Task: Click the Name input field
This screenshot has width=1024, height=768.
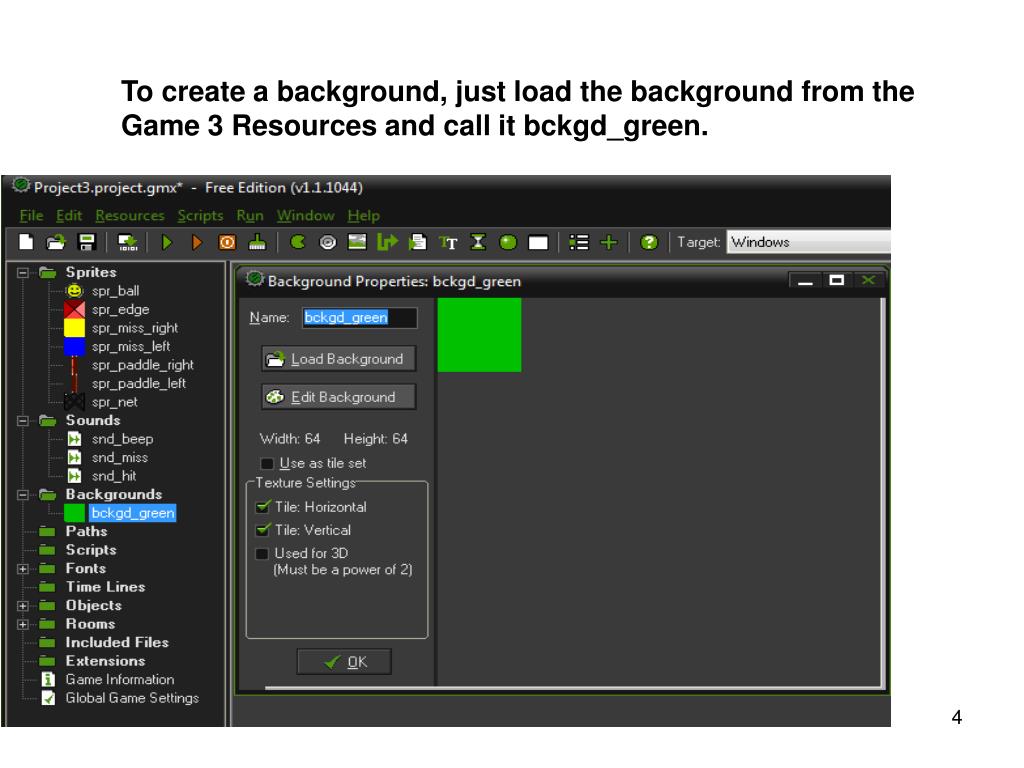Action: tap(360, 317)
